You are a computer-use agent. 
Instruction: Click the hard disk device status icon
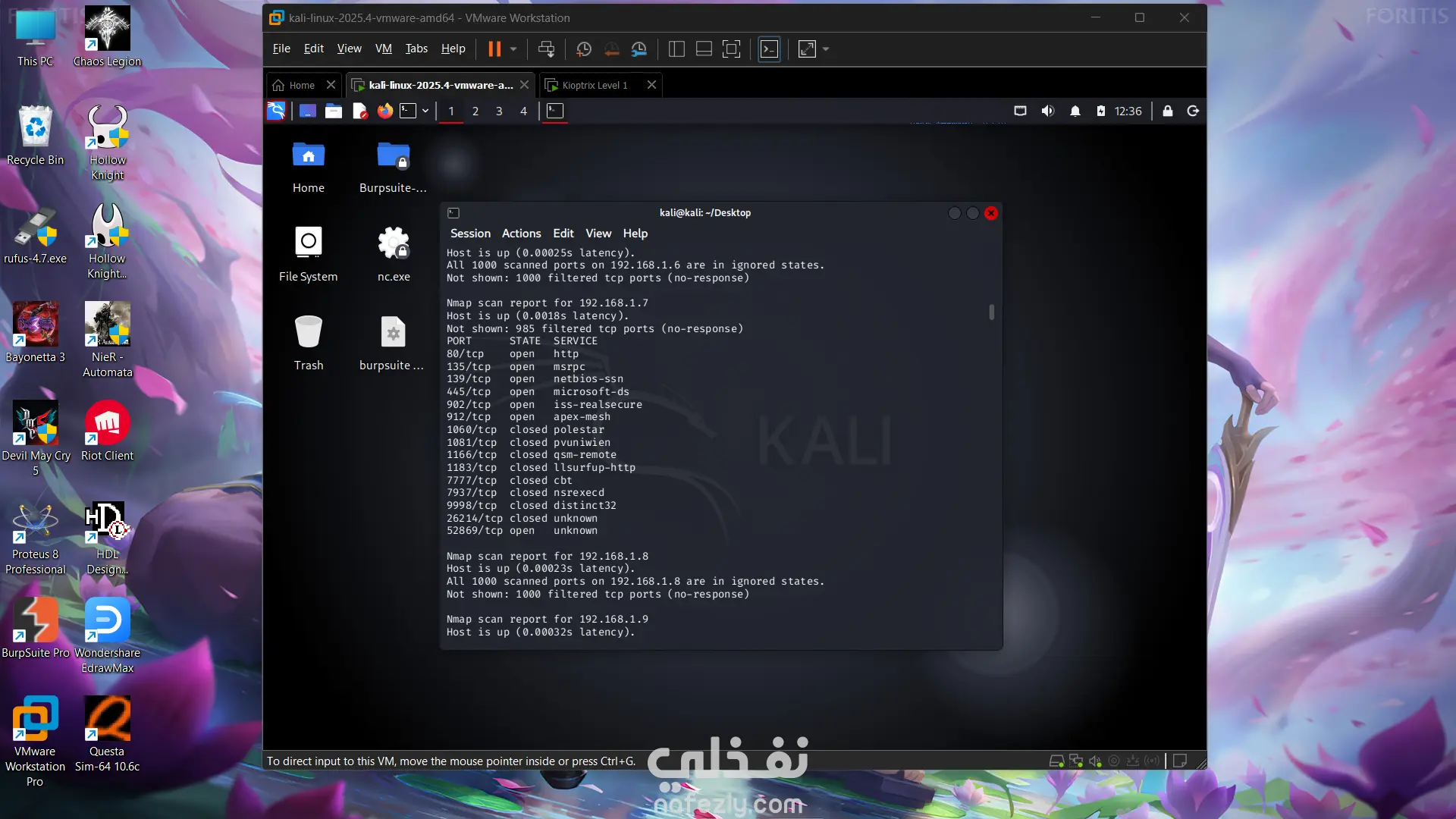[1056, 761]
